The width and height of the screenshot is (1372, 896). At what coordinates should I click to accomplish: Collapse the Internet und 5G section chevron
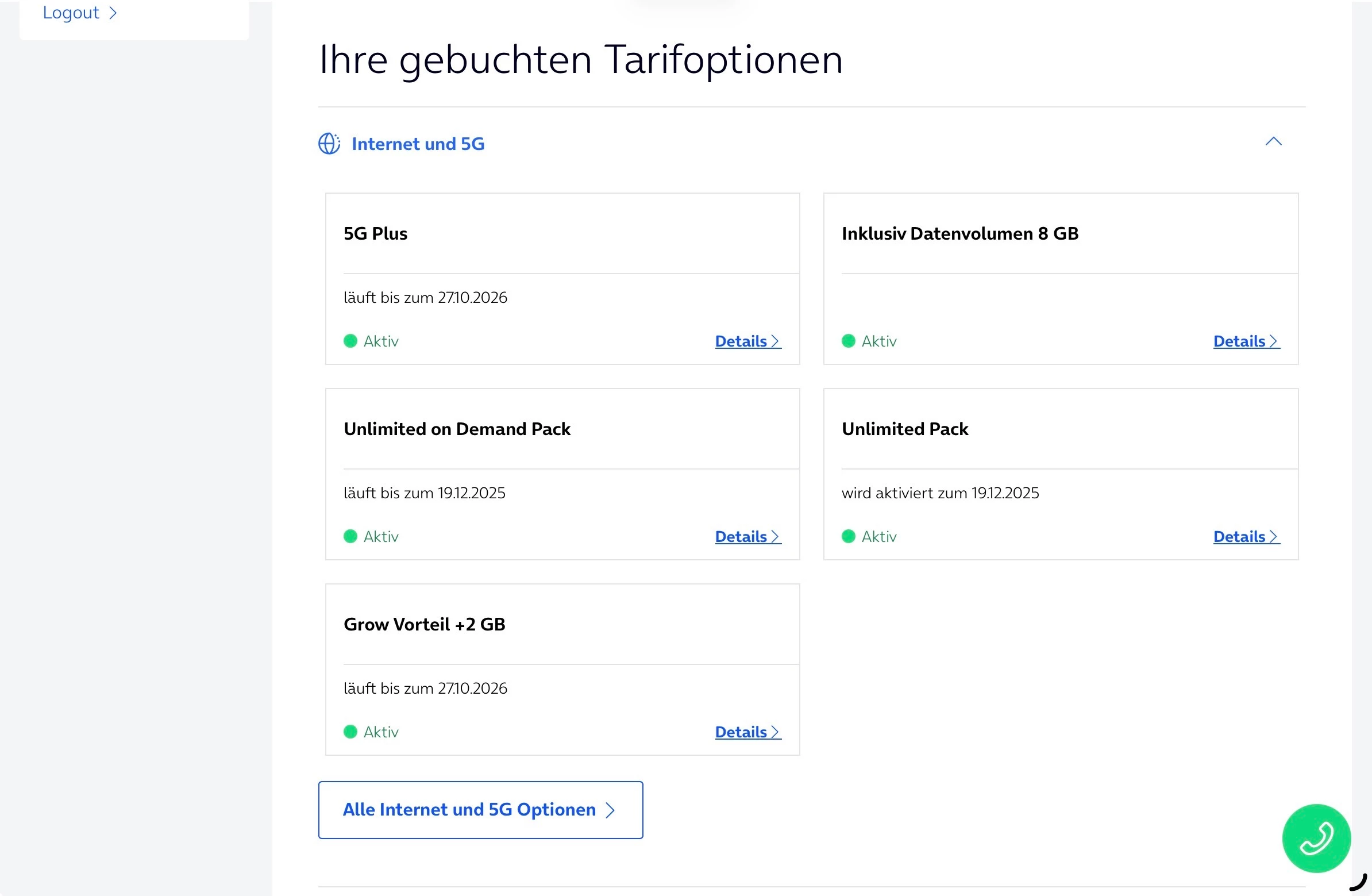pyautogui.click(x=1273, y=142)
